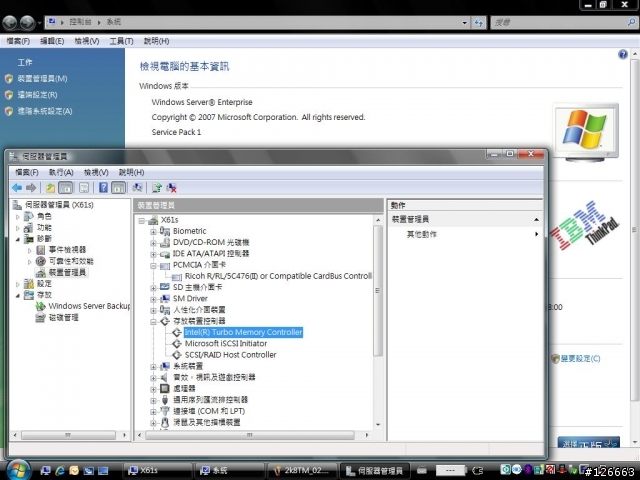The image size is (640, 480).
Task: Click the back arrow in Server Manager toolbar
Action: 17,188
